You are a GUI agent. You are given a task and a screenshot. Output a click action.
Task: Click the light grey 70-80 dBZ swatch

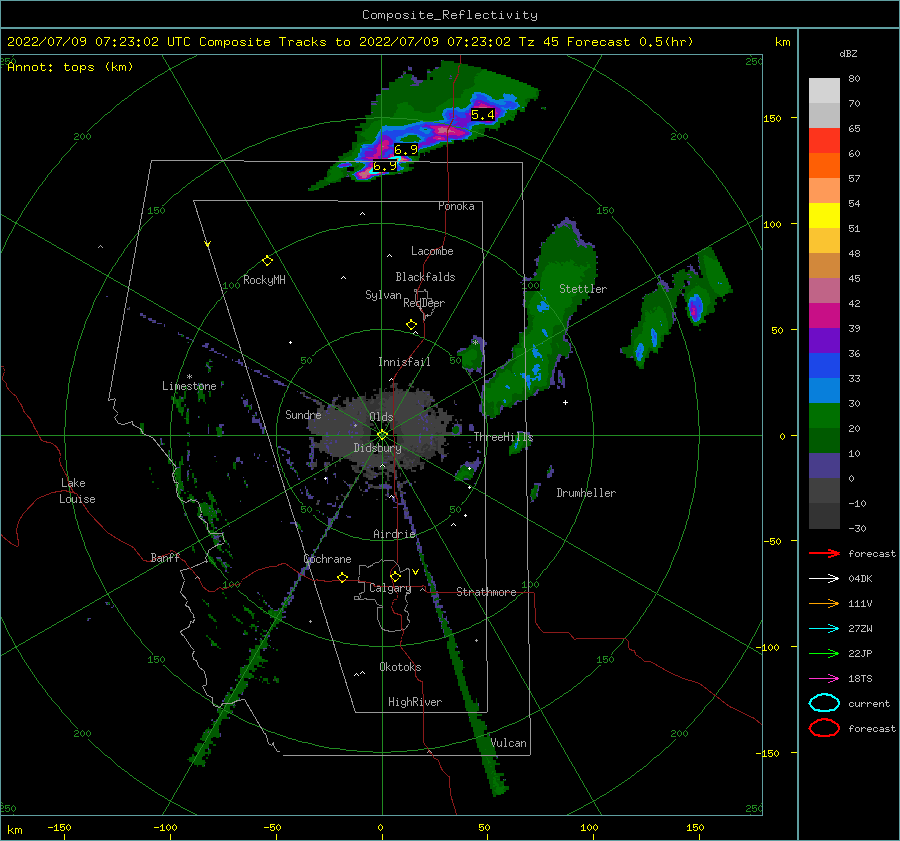pyautogui.click(x=824, y=91)
